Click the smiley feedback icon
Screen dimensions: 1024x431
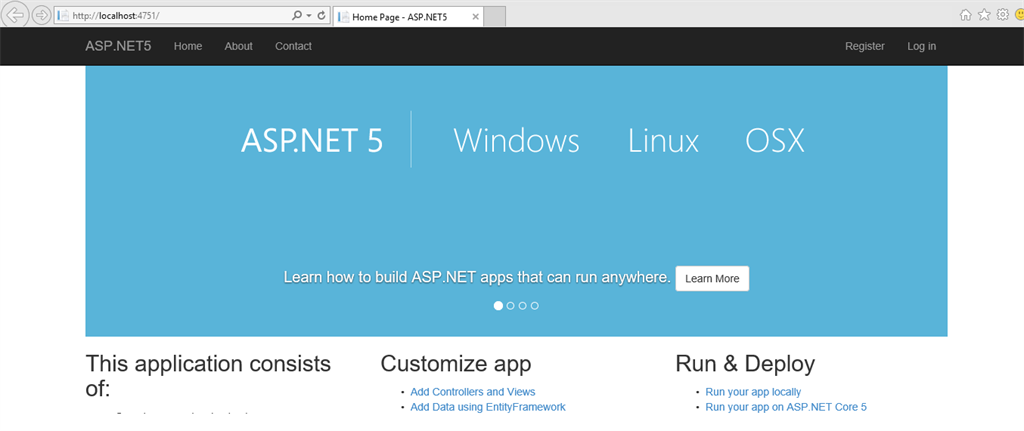1018,15
